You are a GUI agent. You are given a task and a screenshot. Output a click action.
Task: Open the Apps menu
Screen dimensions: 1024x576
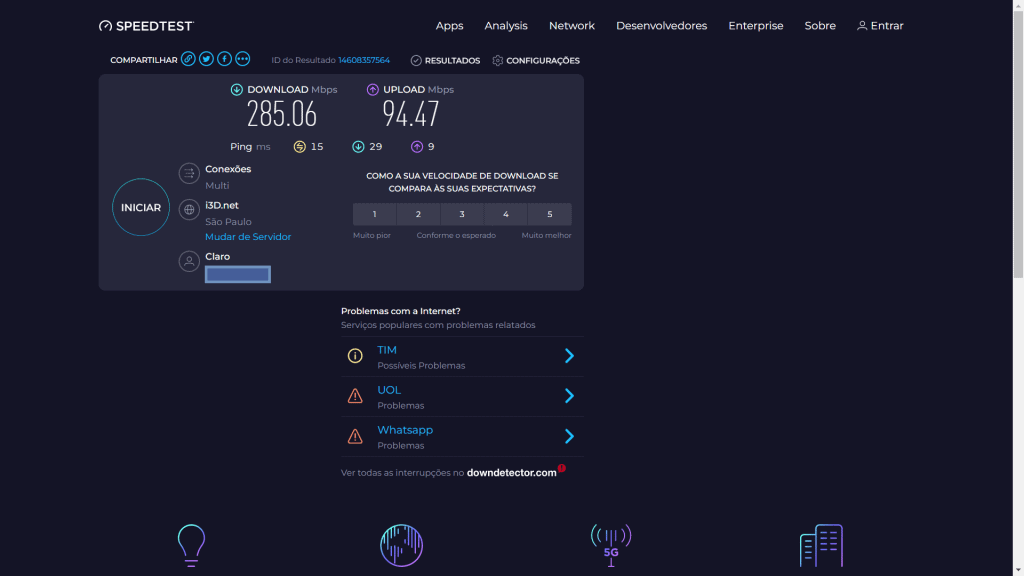449,26
